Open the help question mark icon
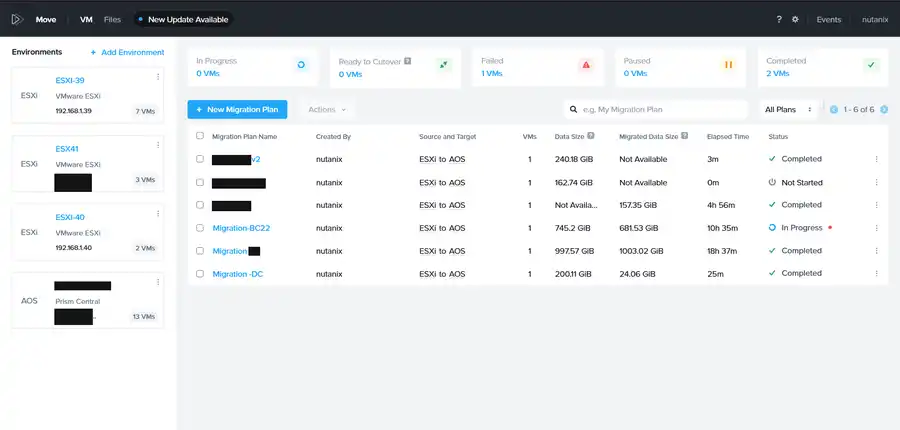900x430 pixels. [779, 20]
